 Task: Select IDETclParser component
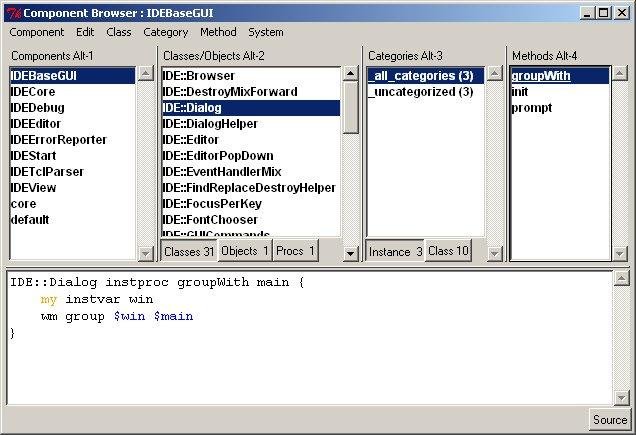point(73,172)
